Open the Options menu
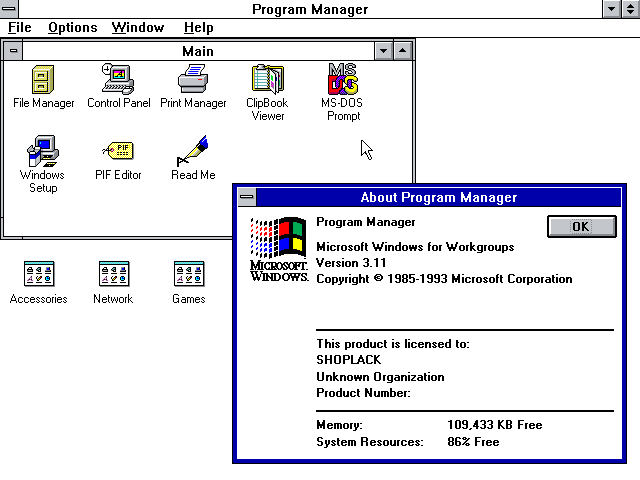This screenshot has width=640, height=480. tap(73, 28)
